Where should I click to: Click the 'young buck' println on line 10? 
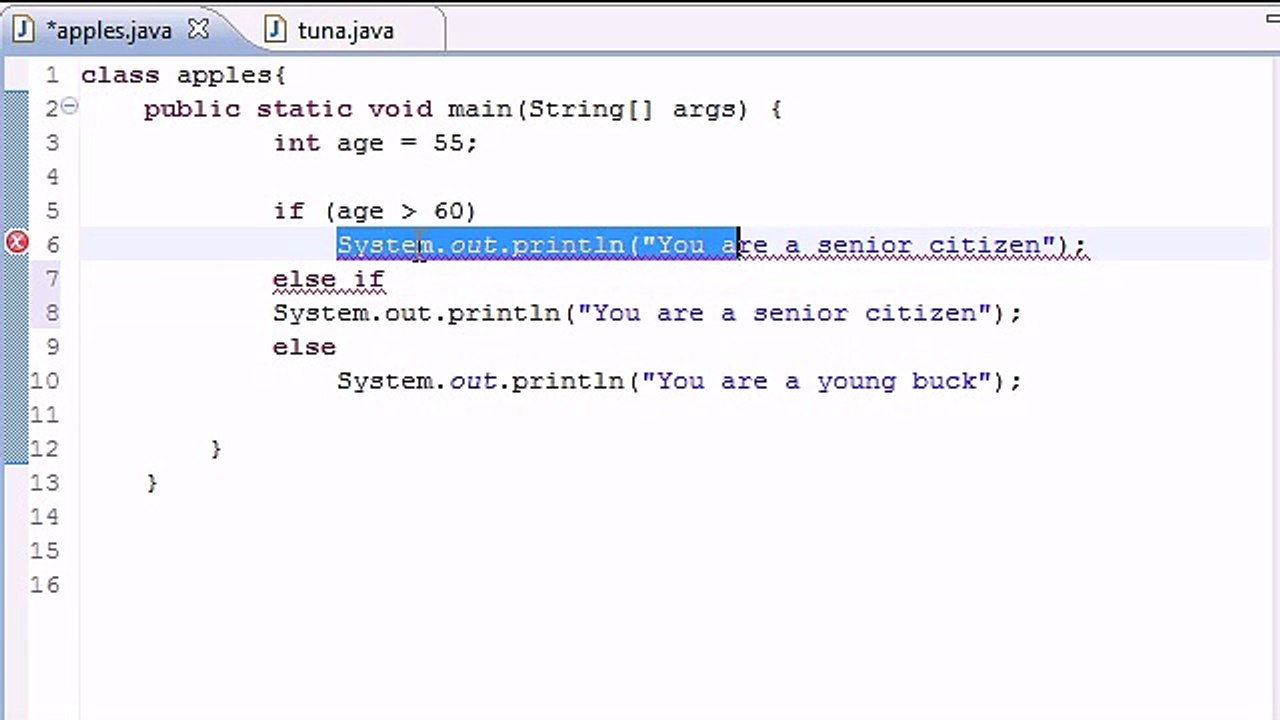coord(679,381)
